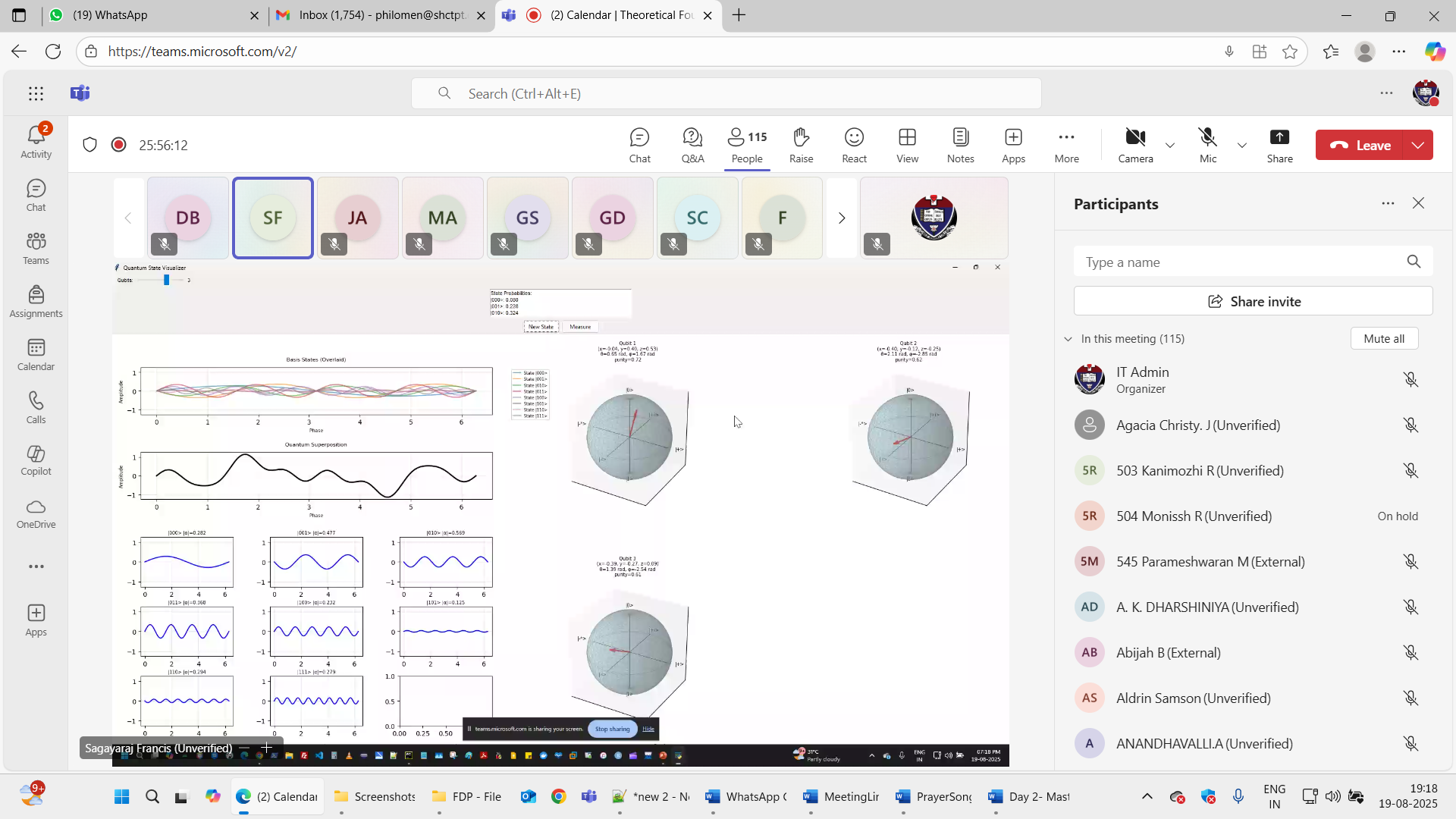Toggle mute for Abijah B
Viewport: 1456px width, 819px height.
[1410, 652]
